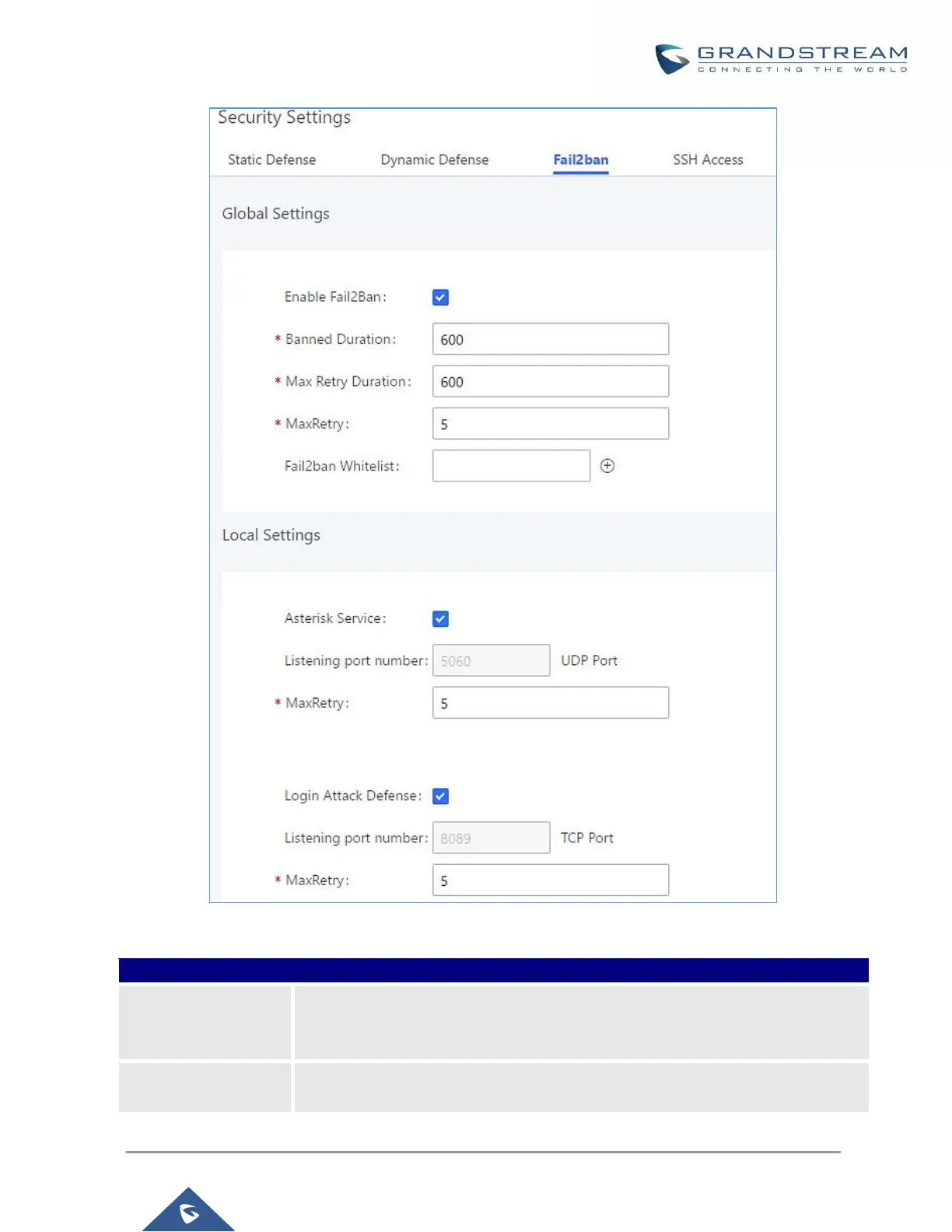This screenshot has width=952, height=1232.
Task: Click the Login Attack Defense label
Action: pos(352,796)
